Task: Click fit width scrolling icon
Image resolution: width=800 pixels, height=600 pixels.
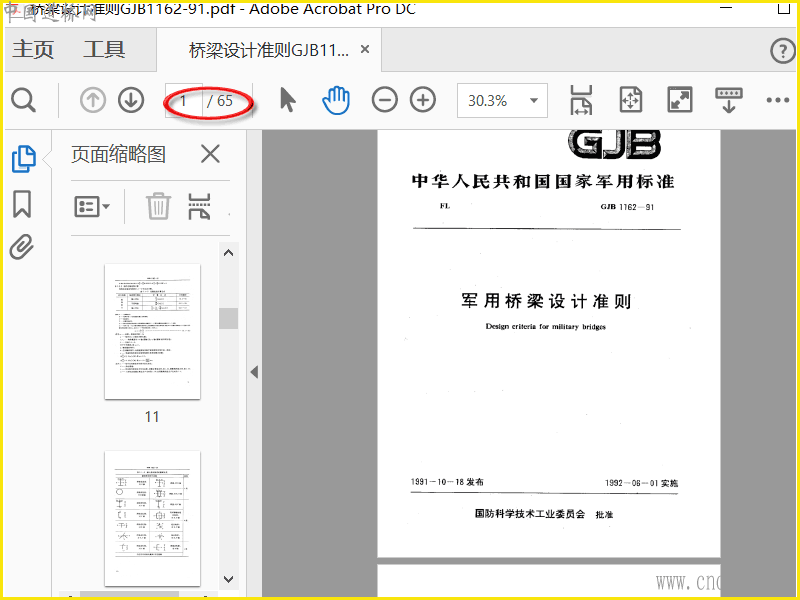Action: [x=581, y=100]
